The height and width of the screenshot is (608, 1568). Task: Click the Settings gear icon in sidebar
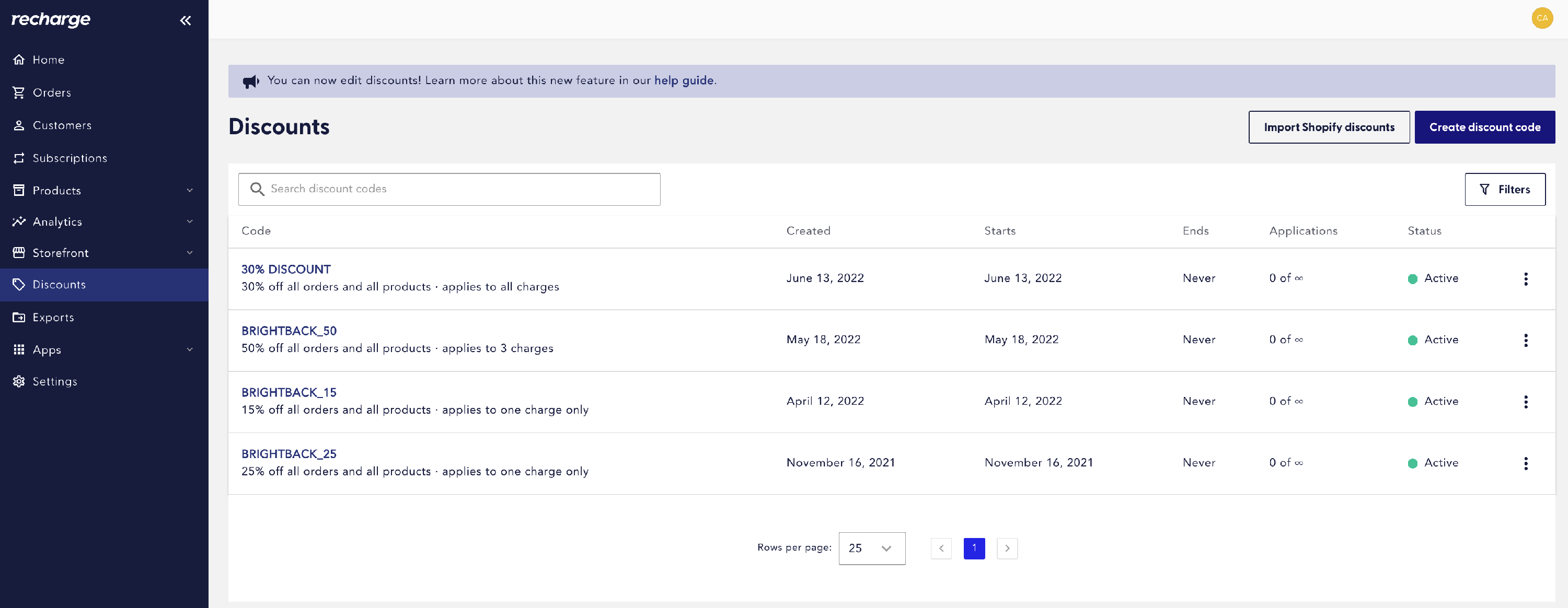(x=19, y=382)
